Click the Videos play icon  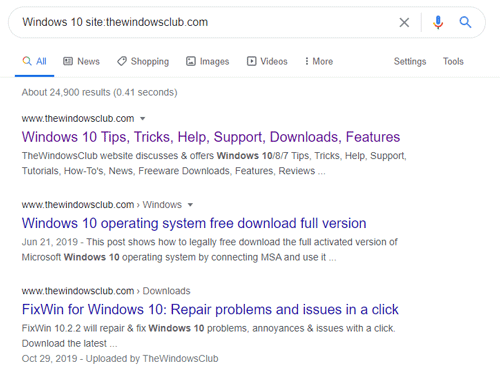251,61
